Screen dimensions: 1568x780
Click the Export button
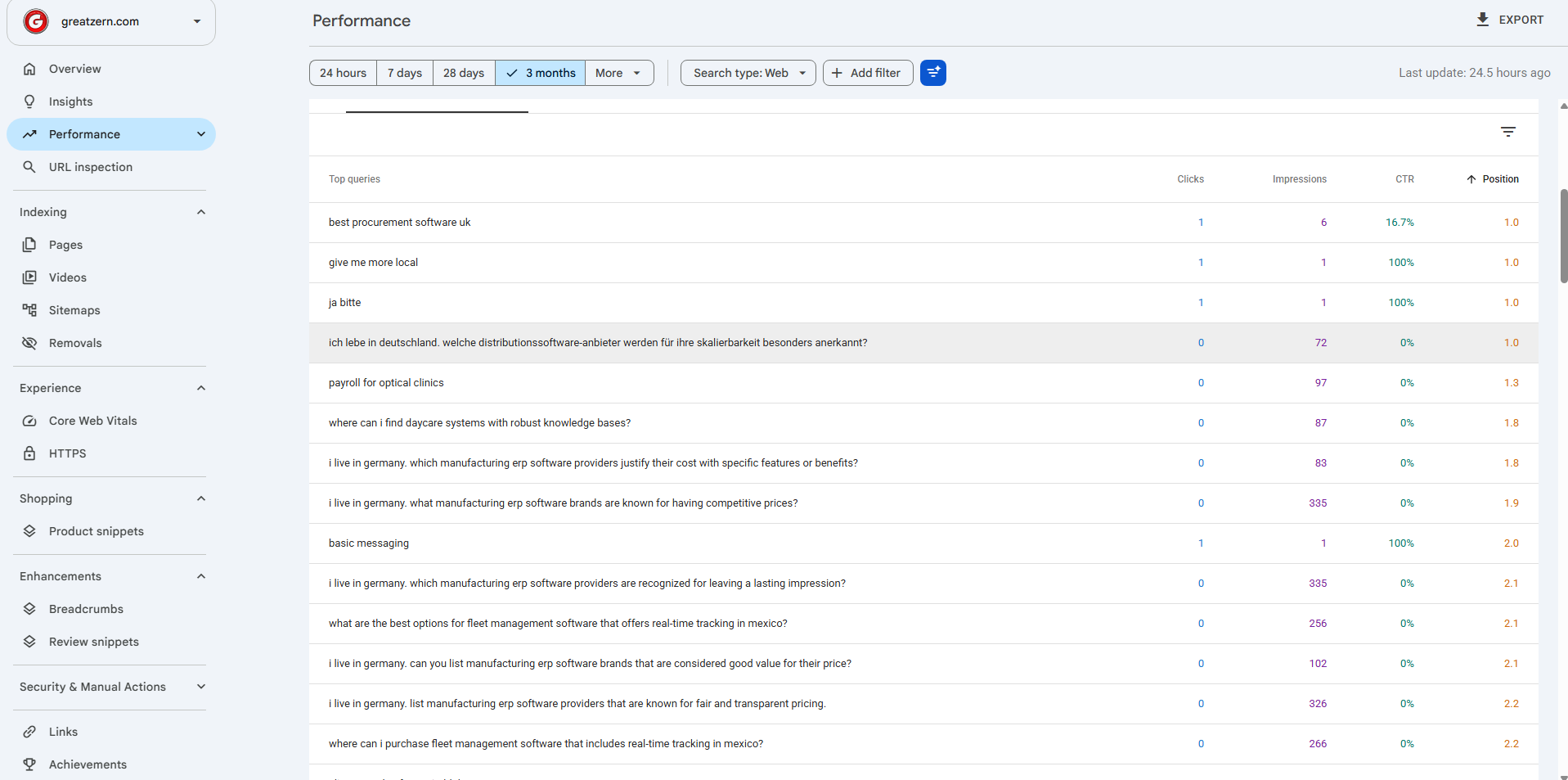coord(1509,20)
